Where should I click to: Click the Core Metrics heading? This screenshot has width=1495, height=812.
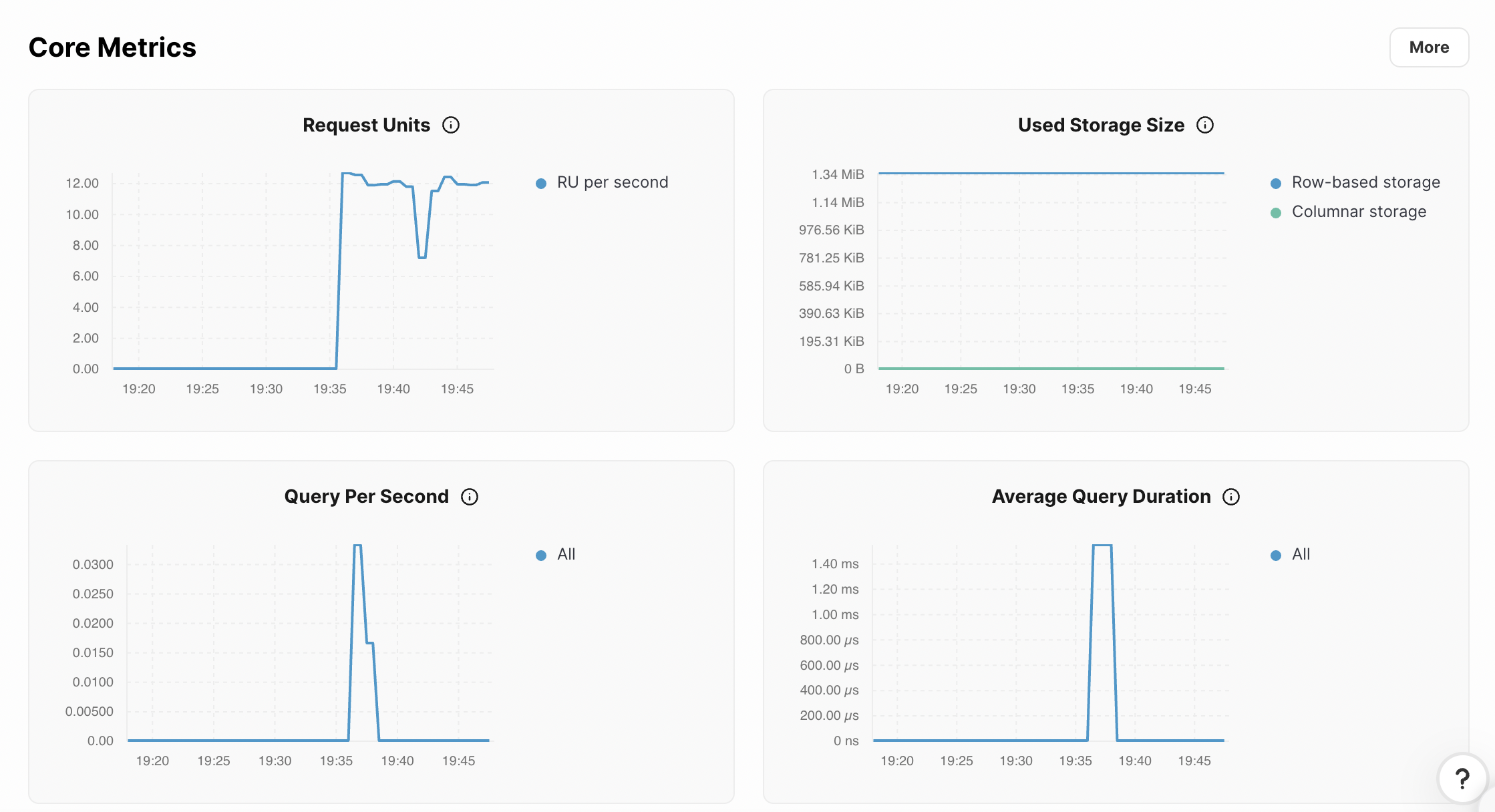[x=112, y=47]
